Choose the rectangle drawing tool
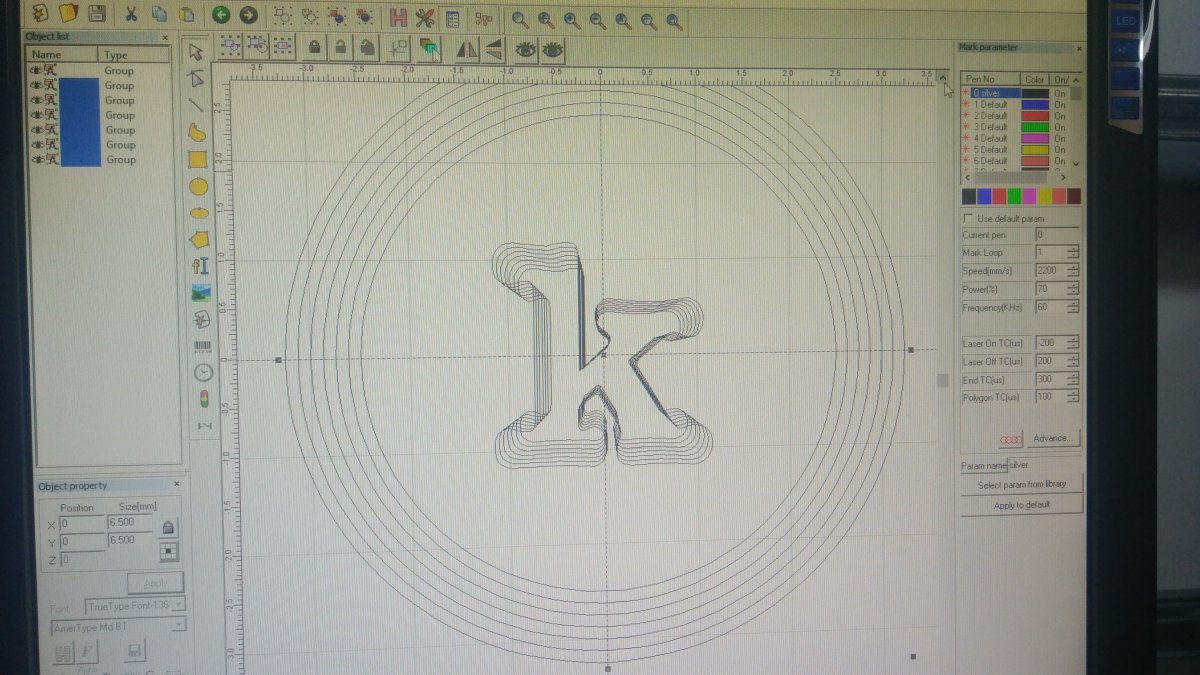1200x675 pixels. 197,158
